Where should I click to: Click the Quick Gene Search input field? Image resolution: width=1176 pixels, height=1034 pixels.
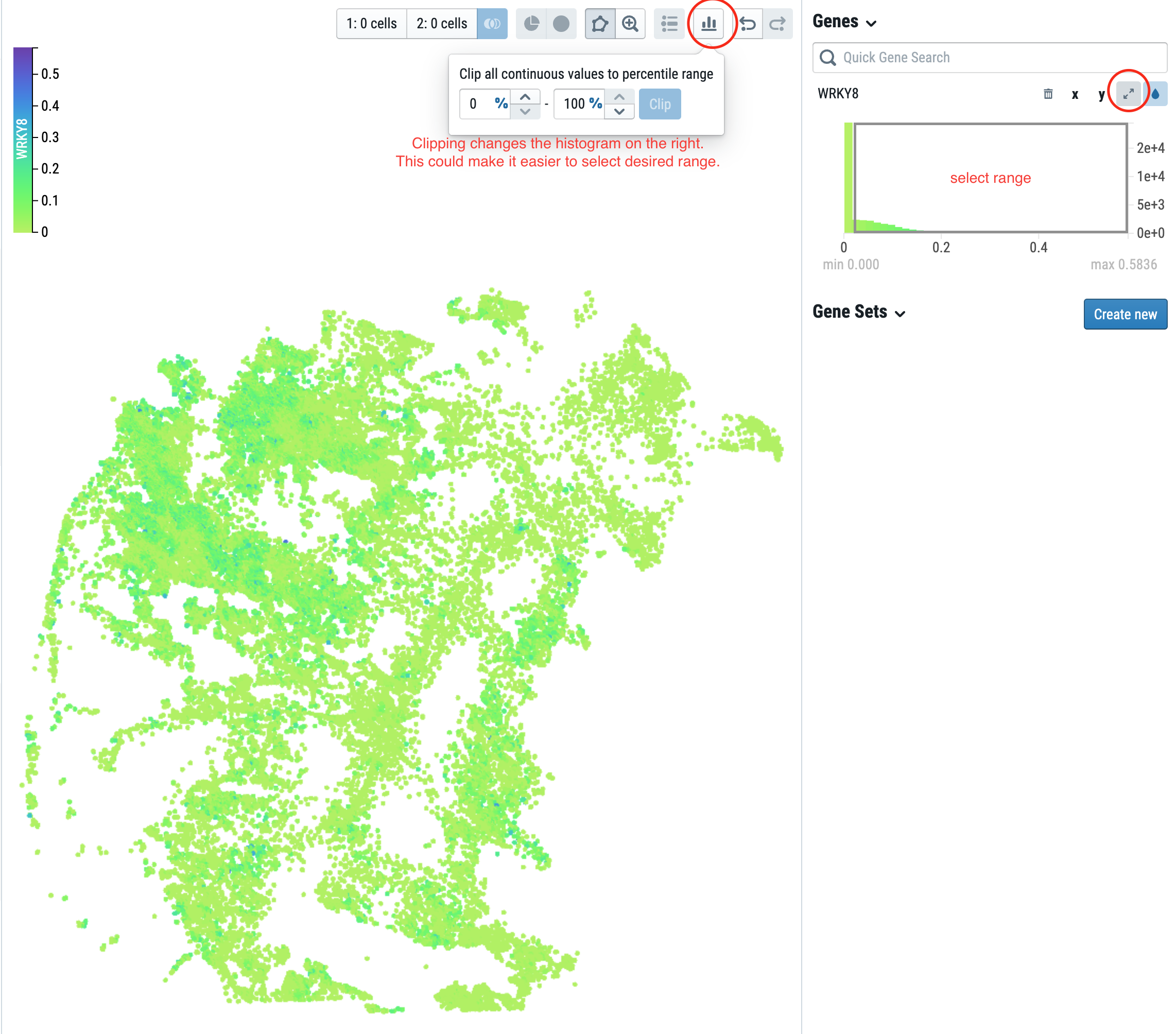coord(990,56)
